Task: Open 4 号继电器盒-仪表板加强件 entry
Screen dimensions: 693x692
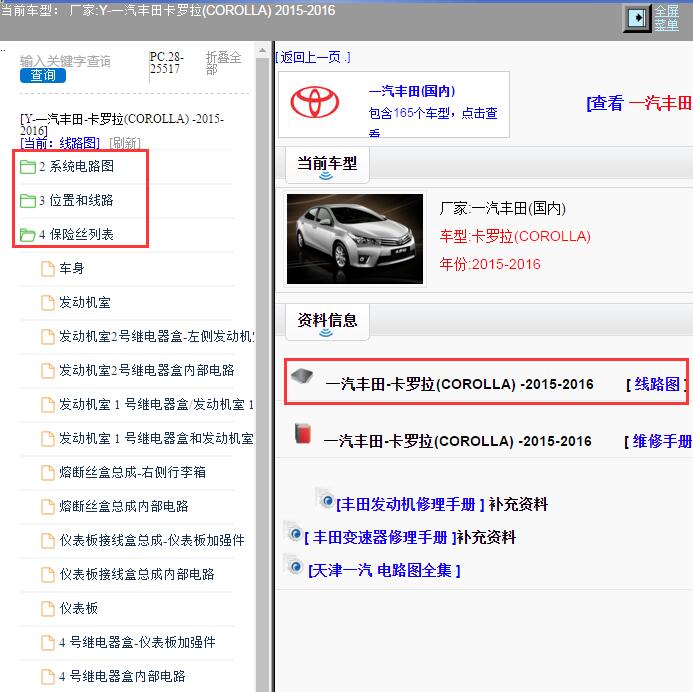Action: [x=137, y=643]
